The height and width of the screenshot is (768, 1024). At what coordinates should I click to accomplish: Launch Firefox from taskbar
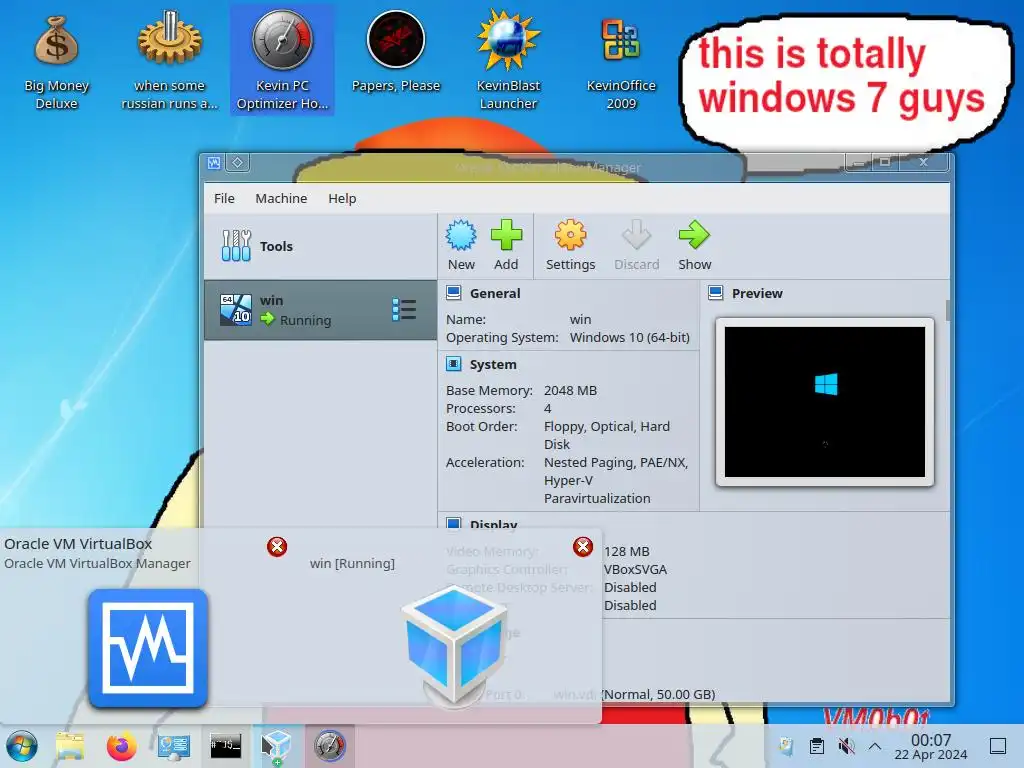tap(121, 746)
